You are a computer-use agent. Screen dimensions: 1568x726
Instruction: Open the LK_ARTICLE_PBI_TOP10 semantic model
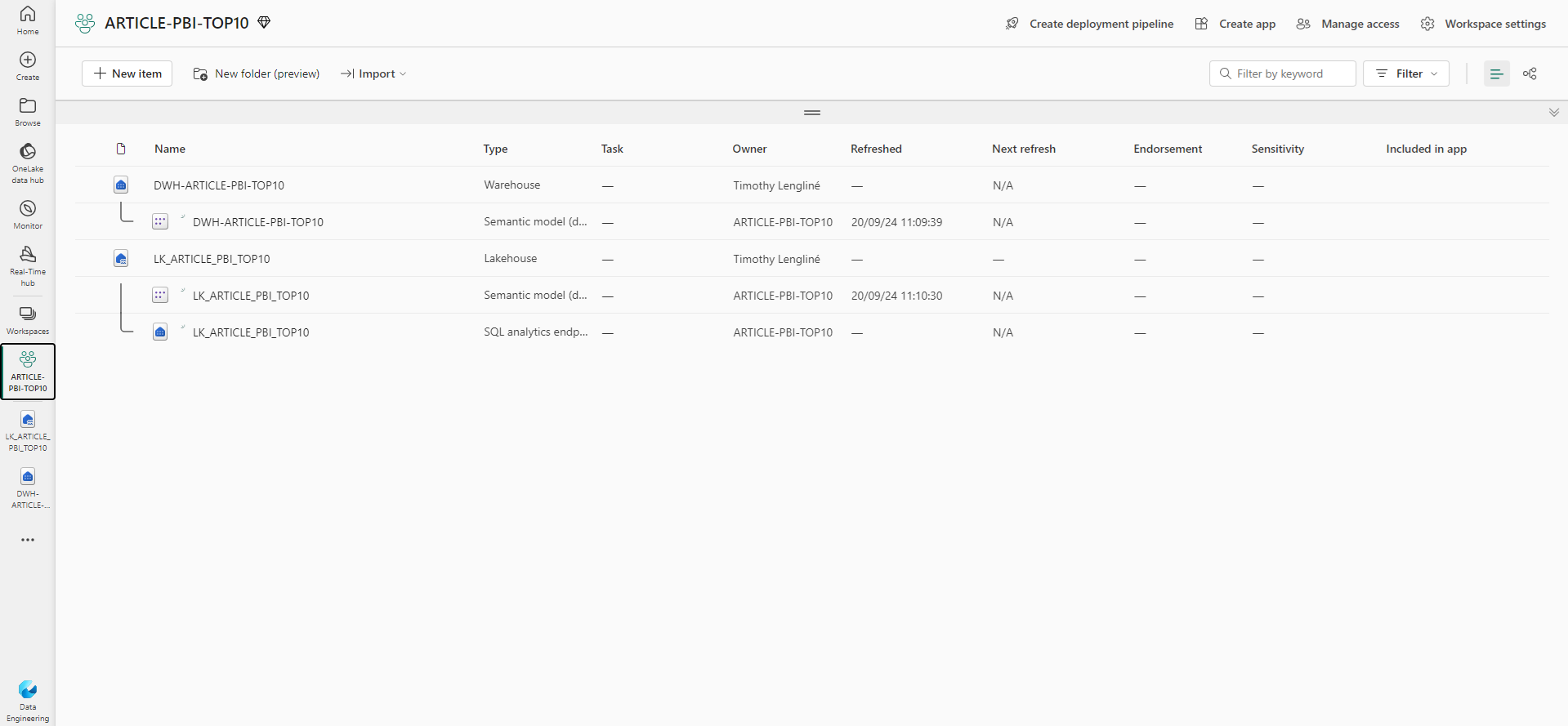[251, 296]
